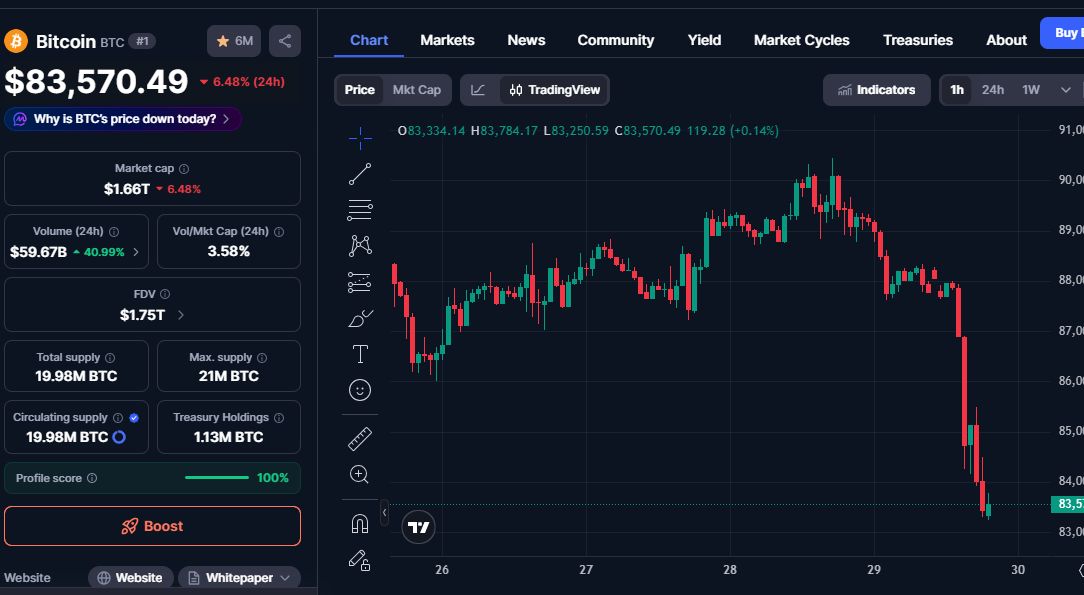Activate the zoom in tool
The image size is (1084, 595).
359,475
